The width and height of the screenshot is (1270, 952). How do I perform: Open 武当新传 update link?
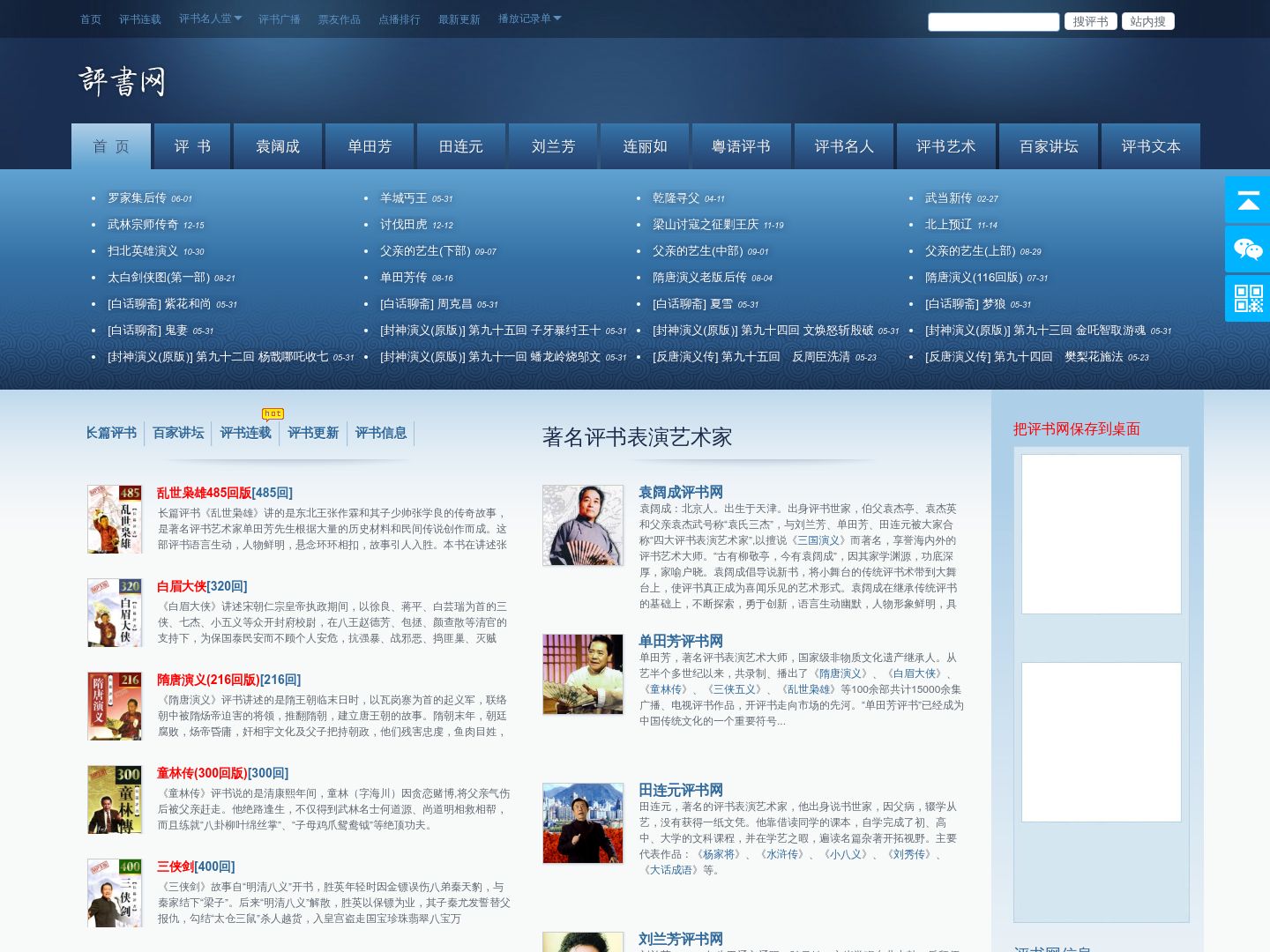point(948,198)
